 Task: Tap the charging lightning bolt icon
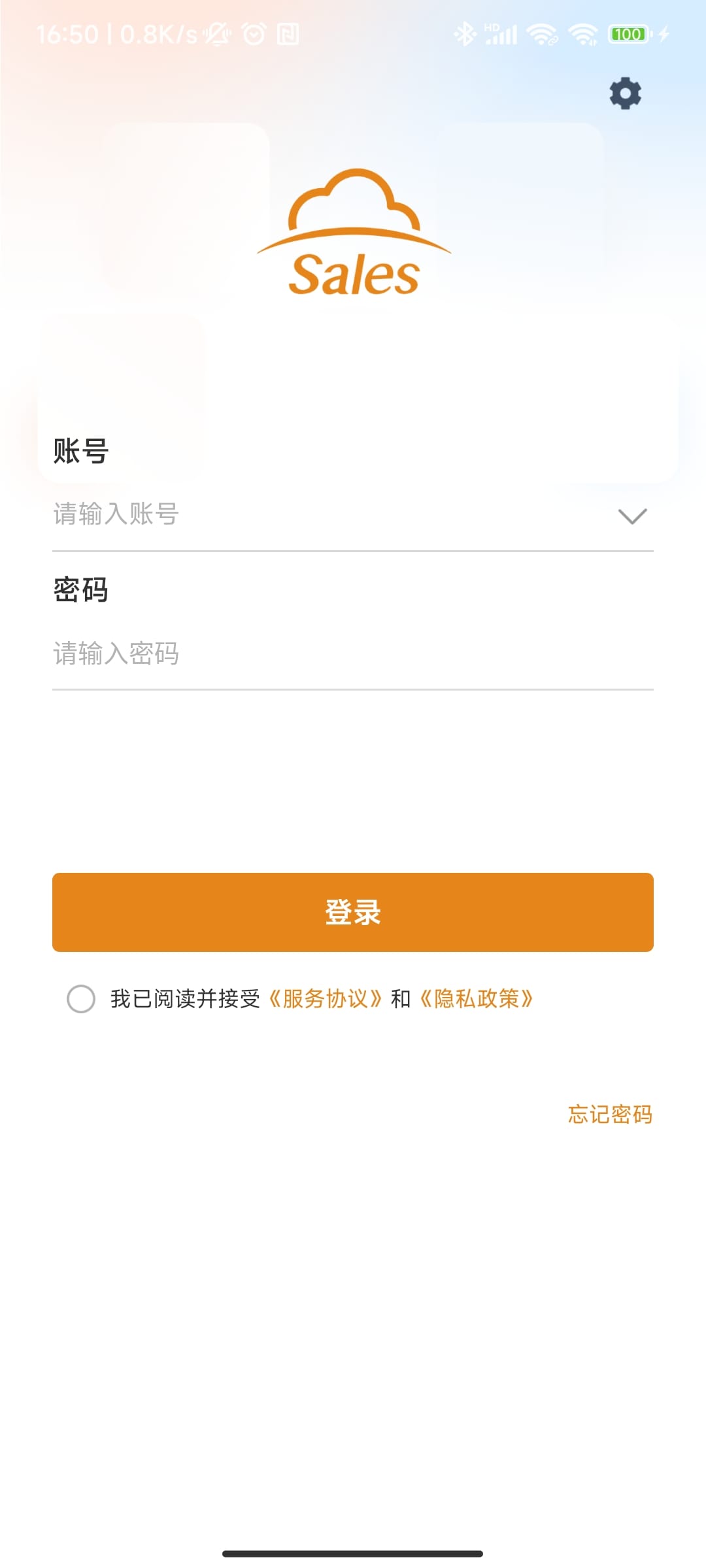pos(664,34)
